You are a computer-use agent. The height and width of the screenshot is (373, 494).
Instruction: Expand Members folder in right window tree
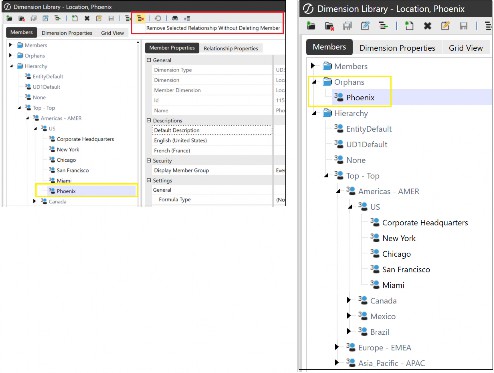[x=313, y=66]
